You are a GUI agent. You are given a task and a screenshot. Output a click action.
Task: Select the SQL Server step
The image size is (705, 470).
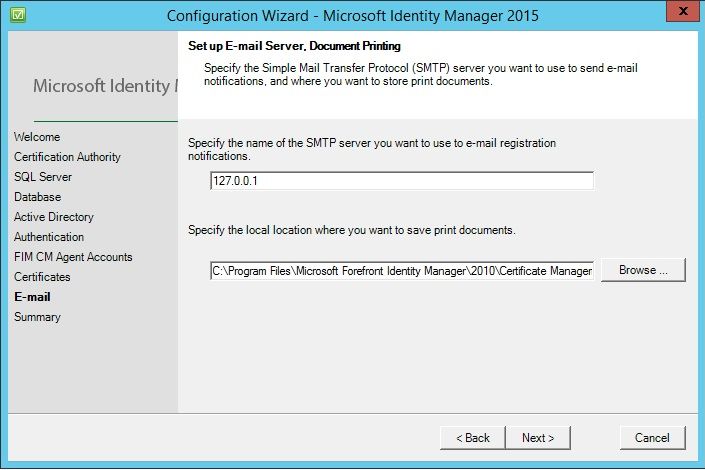[43, 177]
